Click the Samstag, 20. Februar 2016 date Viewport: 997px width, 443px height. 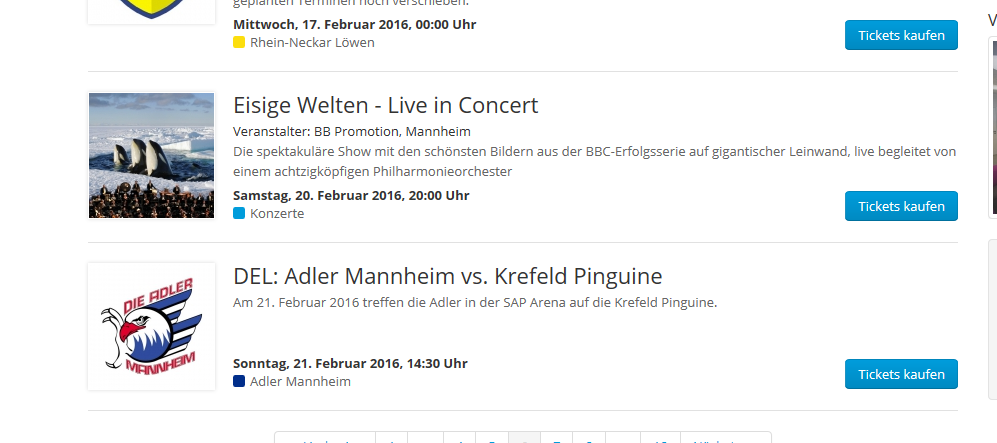[x=350, y=195]
